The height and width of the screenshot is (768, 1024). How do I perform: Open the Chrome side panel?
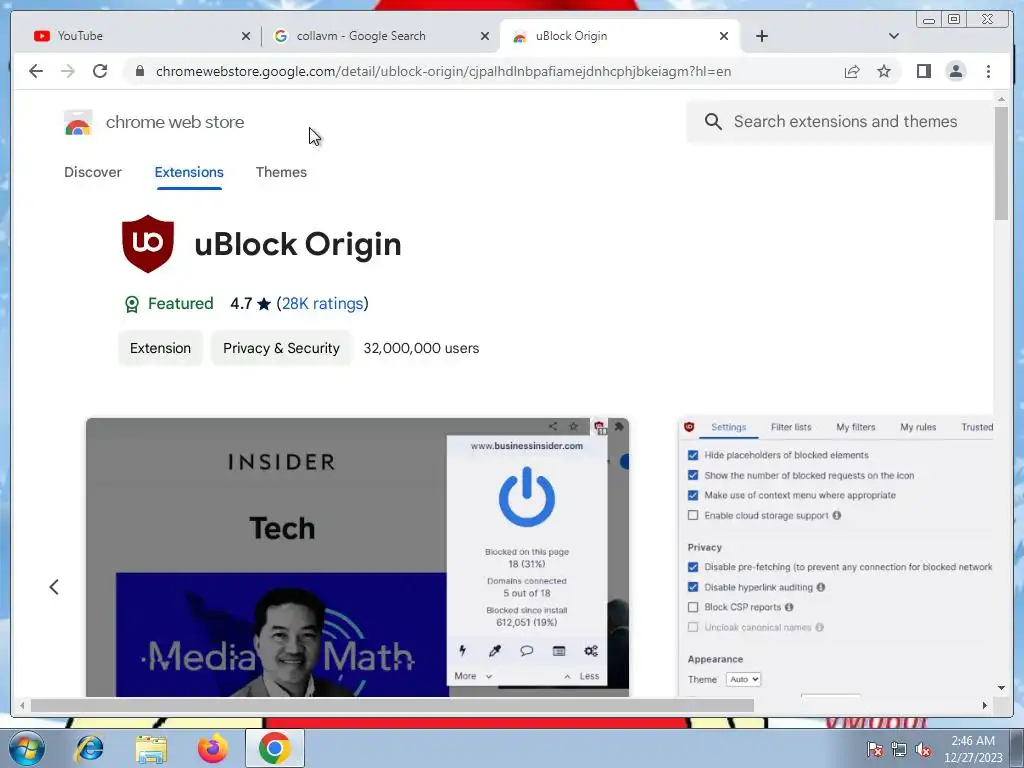point(923,71)
